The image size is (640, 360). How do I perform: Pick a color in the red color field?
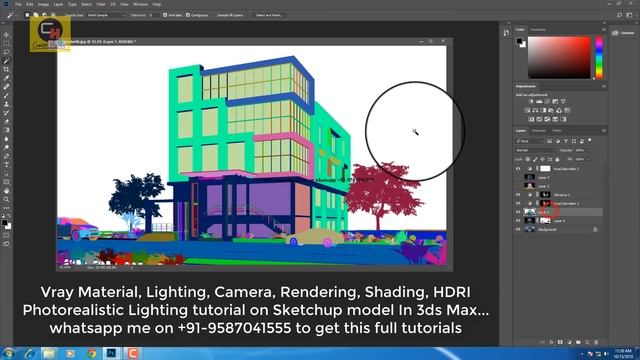point(559,58)
